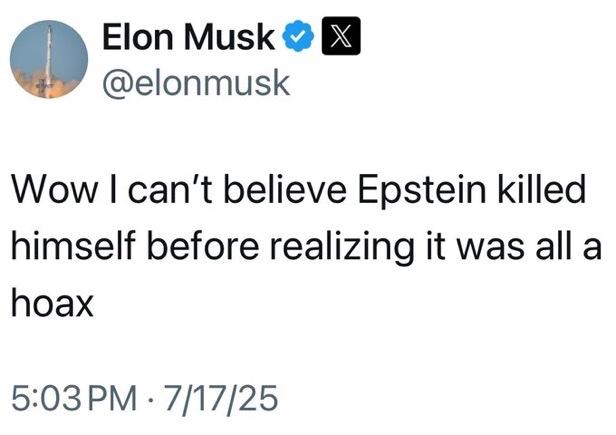Click the word "himself" in the post

[73, 246]
